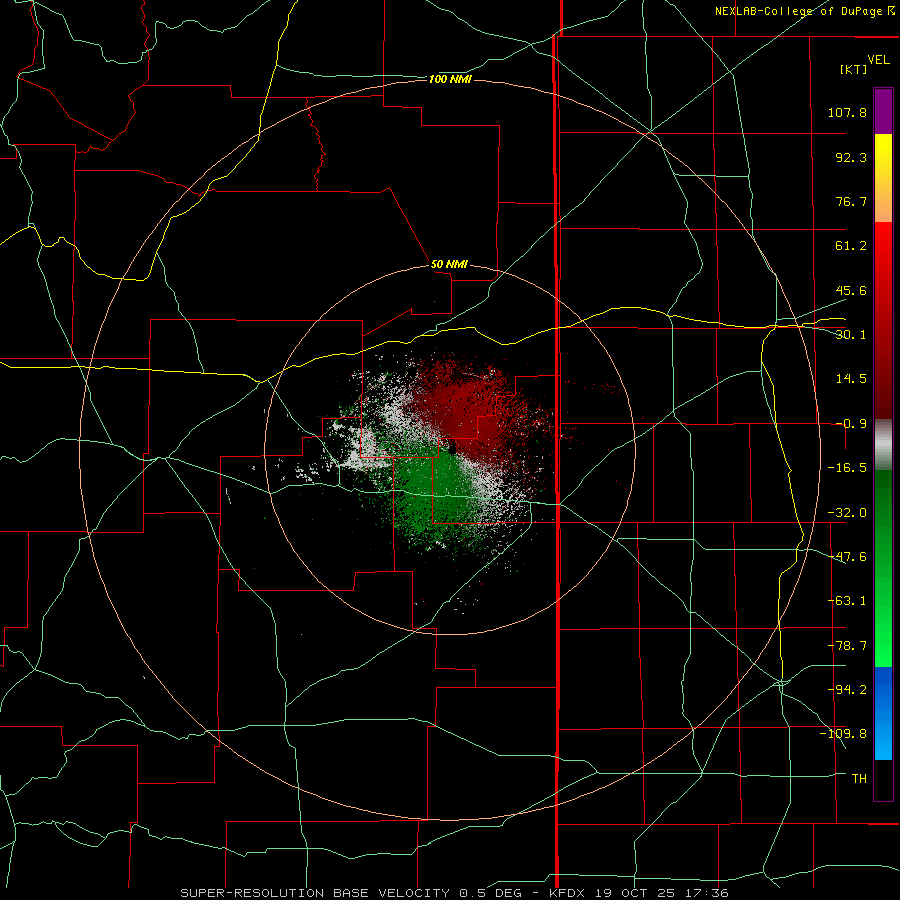The image size is (900, 900).
Task: Click the '[KT]' units label
Action: pyautogui.click(x=853, y=69)
